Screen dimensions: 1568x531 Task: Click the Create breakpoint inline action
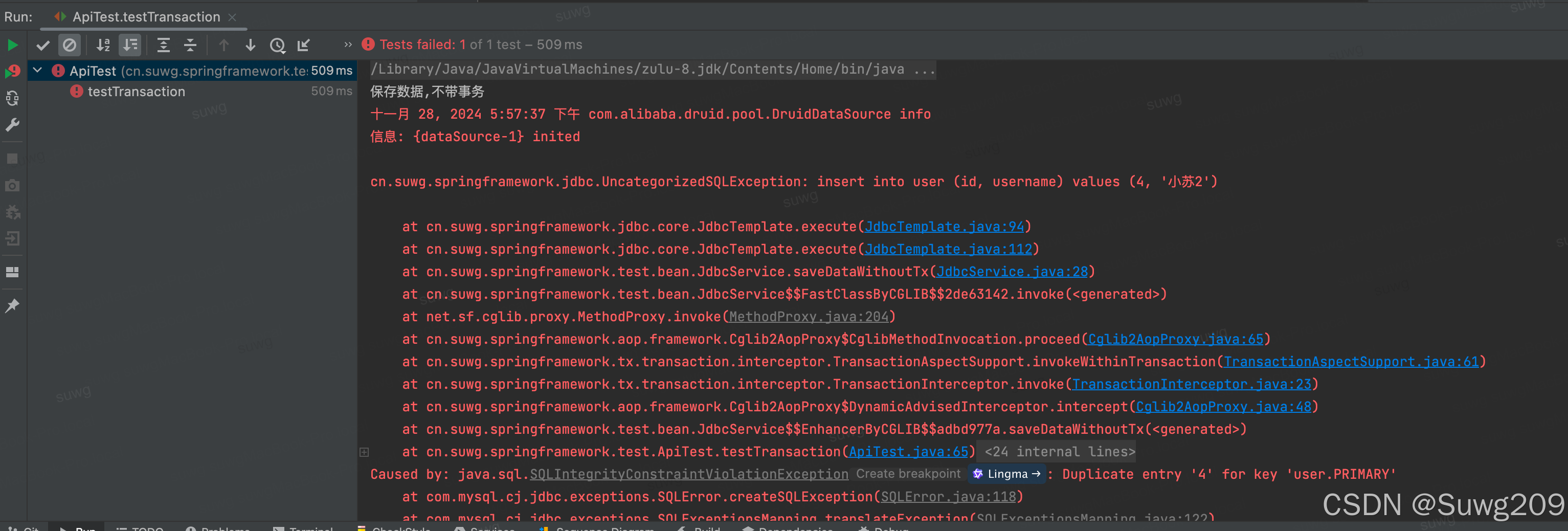[908, 474]
